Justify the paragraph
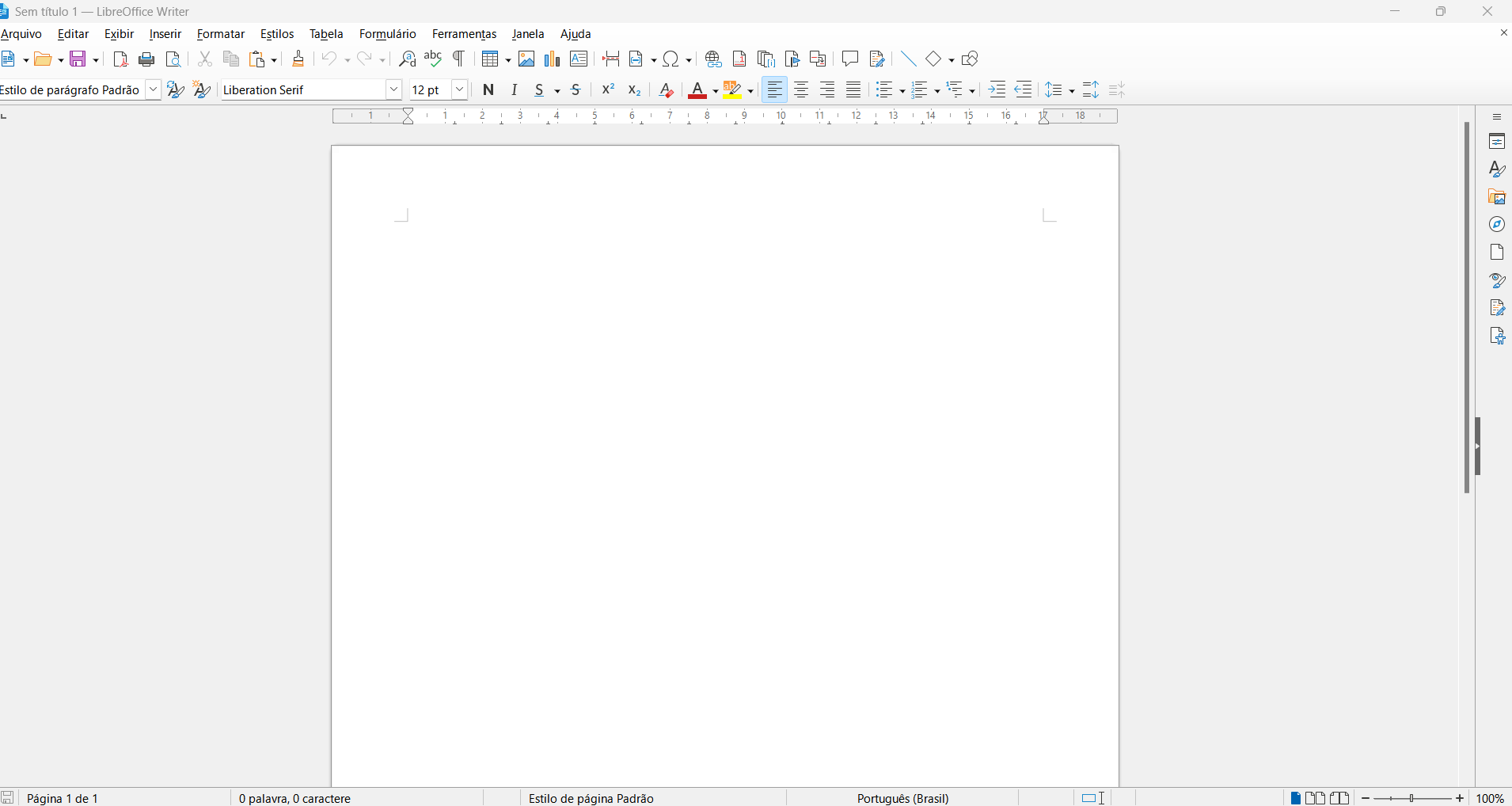Screen dimensions: 1512x806 pos(853,90)
